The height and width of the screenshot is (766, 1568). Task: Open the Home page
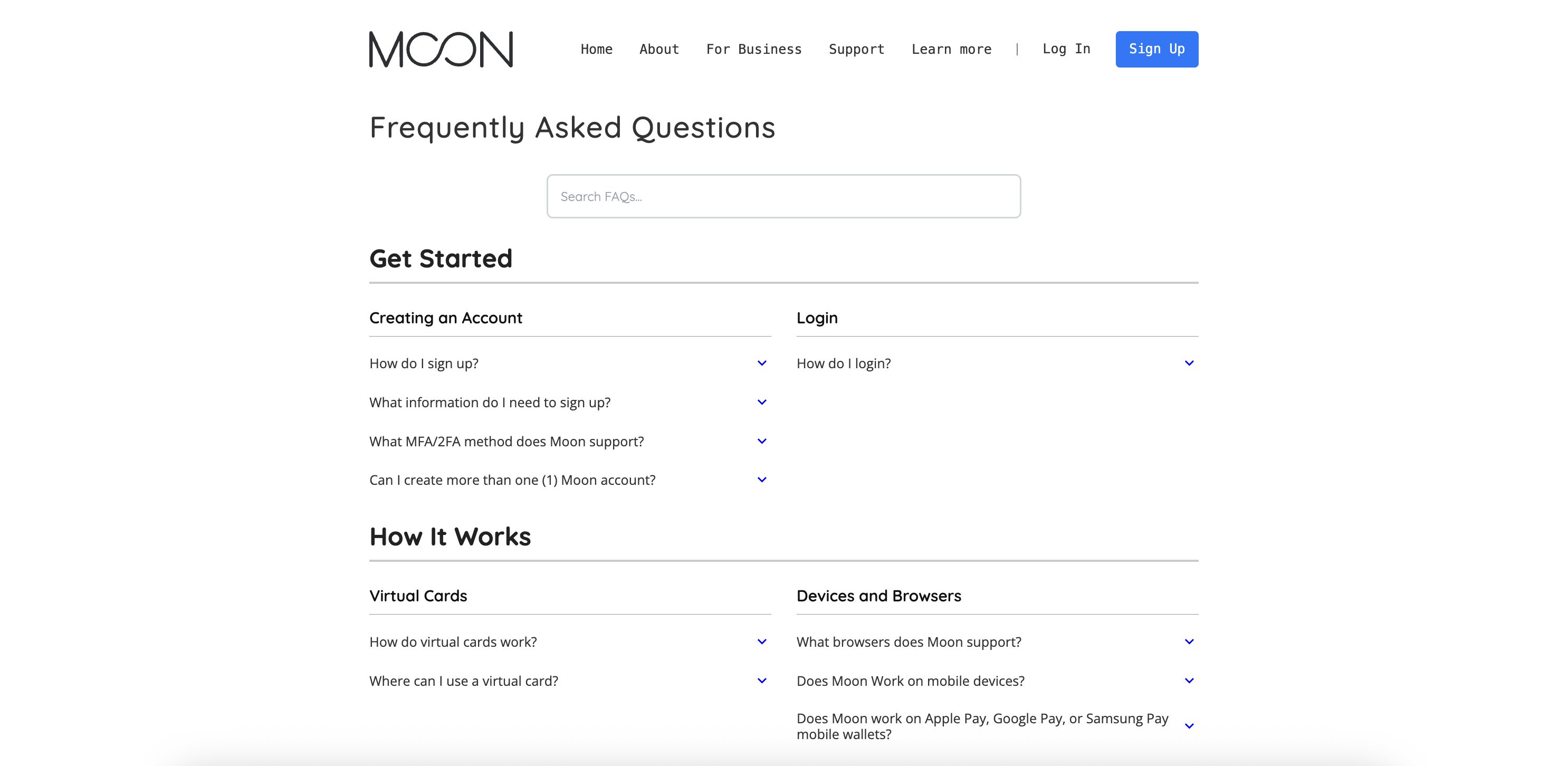click(x=596, y=49)
